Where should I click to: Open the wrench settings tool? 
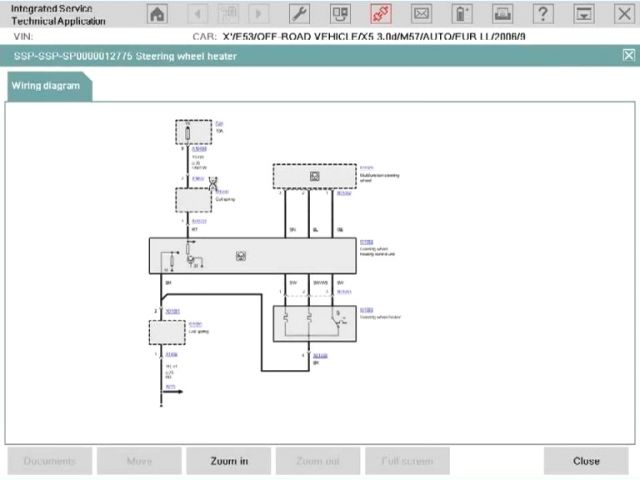pos(299,14)
